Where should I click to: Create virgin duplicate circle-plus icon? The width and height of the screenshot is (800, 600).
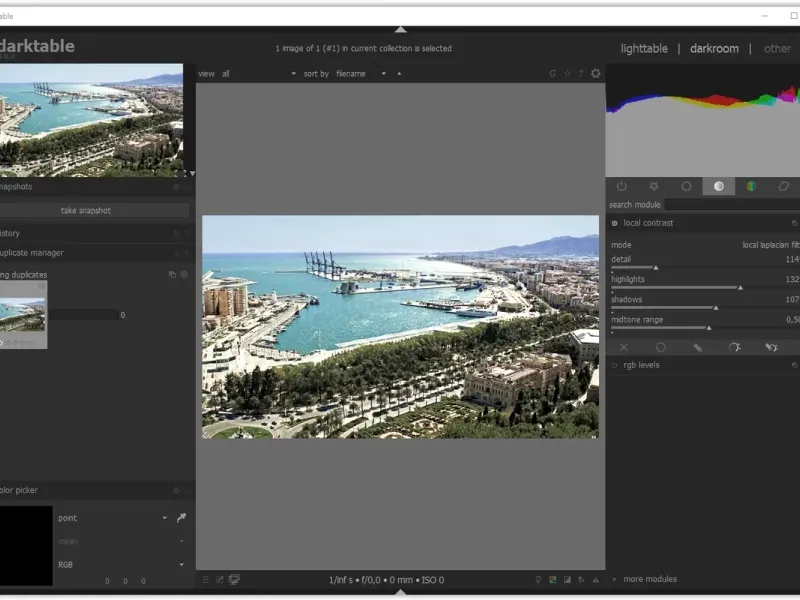point(184,274)
